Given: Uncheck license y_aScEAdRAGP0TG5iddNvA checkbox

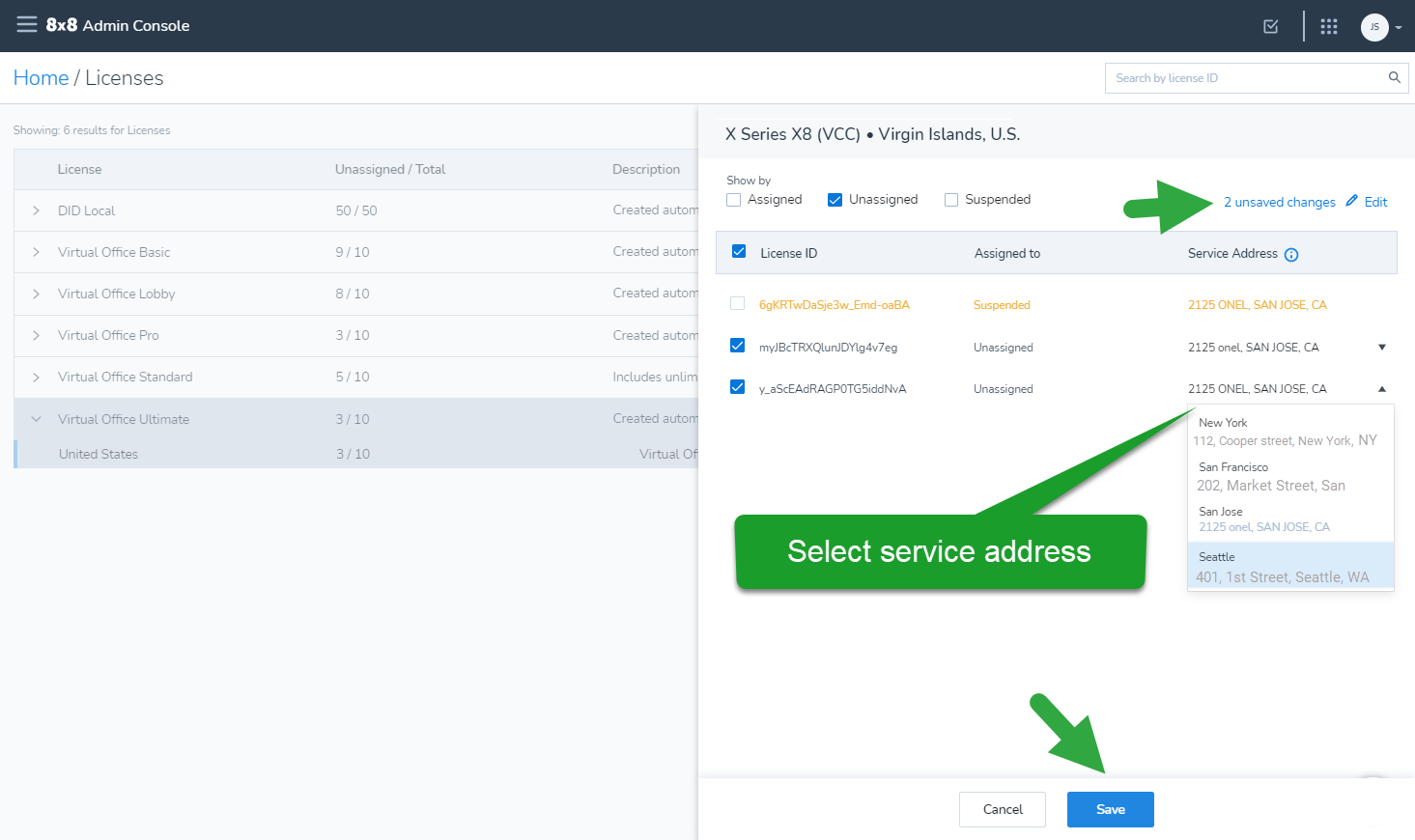Looking at the screenshot, I should coord(738,387).
